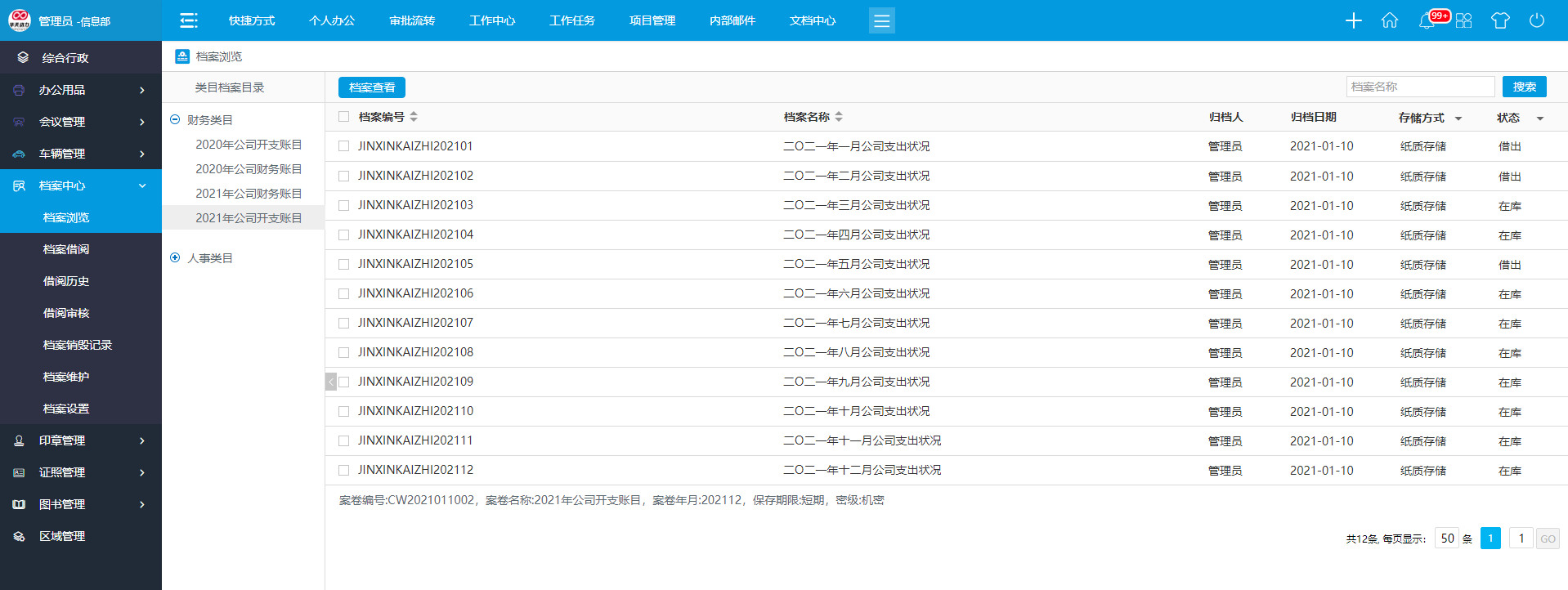Open the 工作中心 top menu
The width and height of the screenshot is (1568, 590).
tap(491, 20)
